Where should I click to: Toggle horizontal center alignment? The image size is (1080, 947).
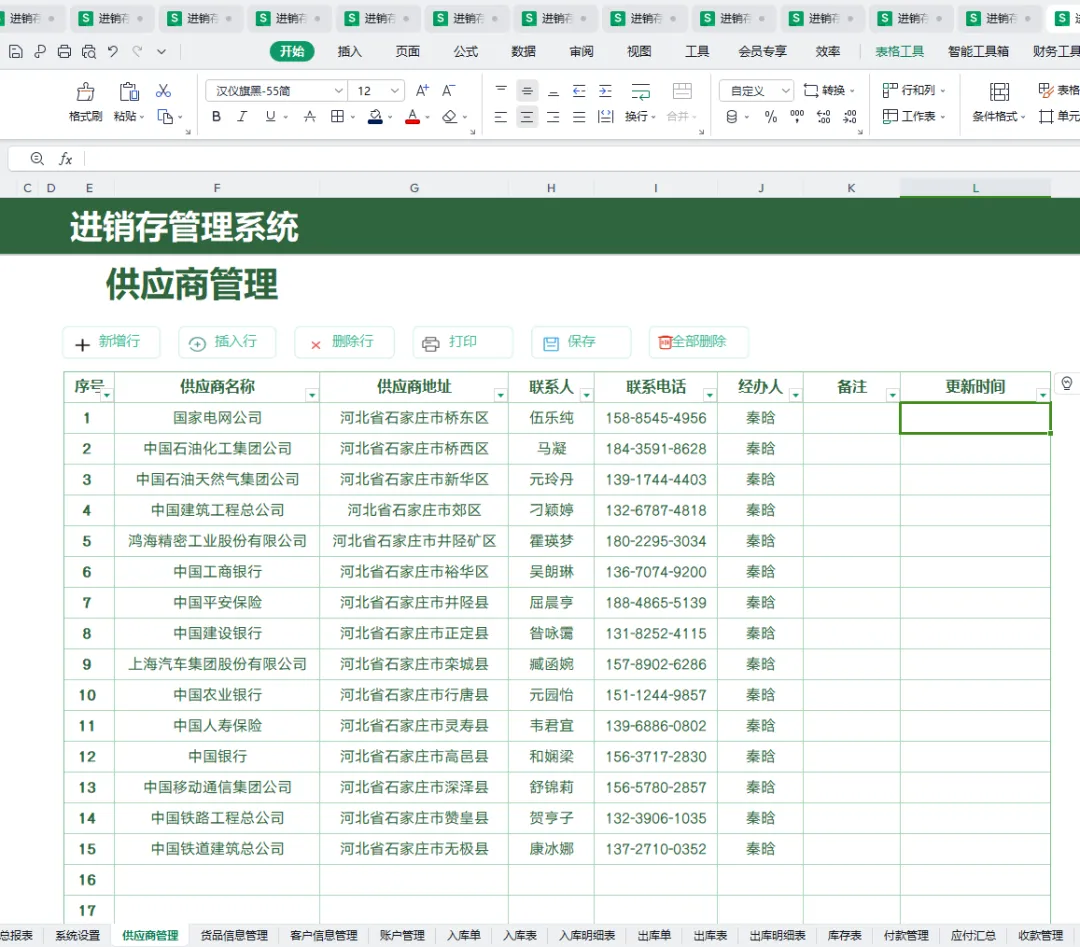[x=527, y=116]
